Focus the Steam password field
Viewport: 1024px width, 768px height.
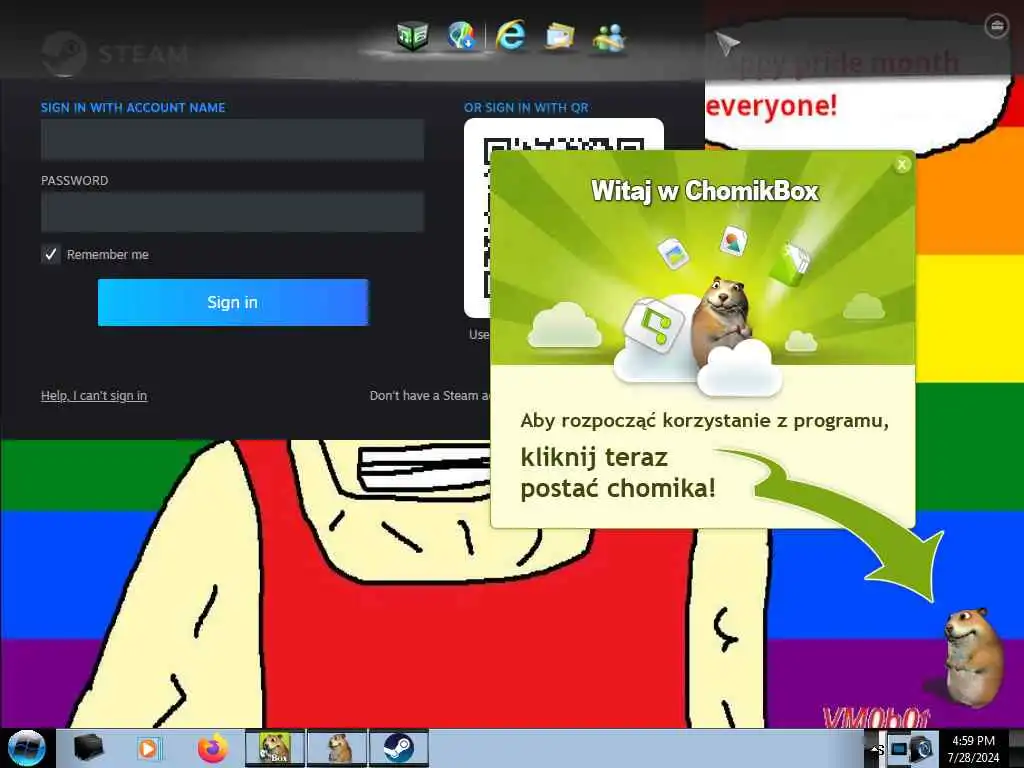[232, 212]
